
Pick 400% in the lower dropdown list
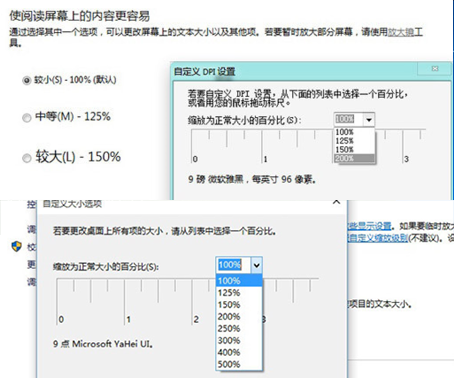tap(239, 352)
